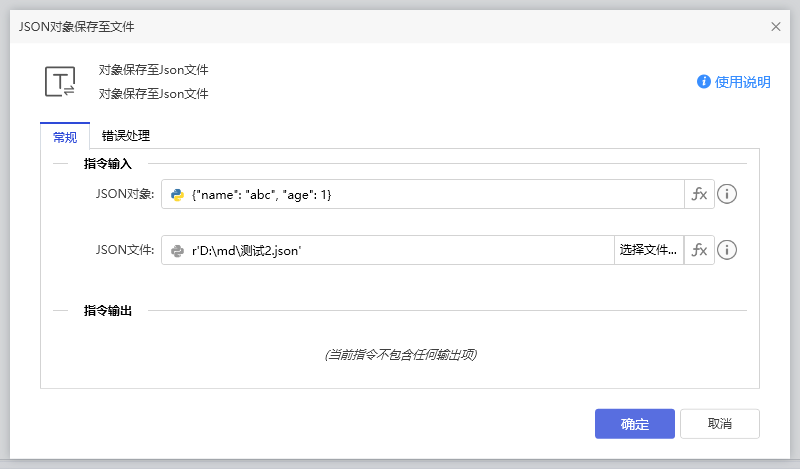The image size is (800, 469).
Task: Click the blue info icon beside 使用说明
Action: [x=704, y=82]
